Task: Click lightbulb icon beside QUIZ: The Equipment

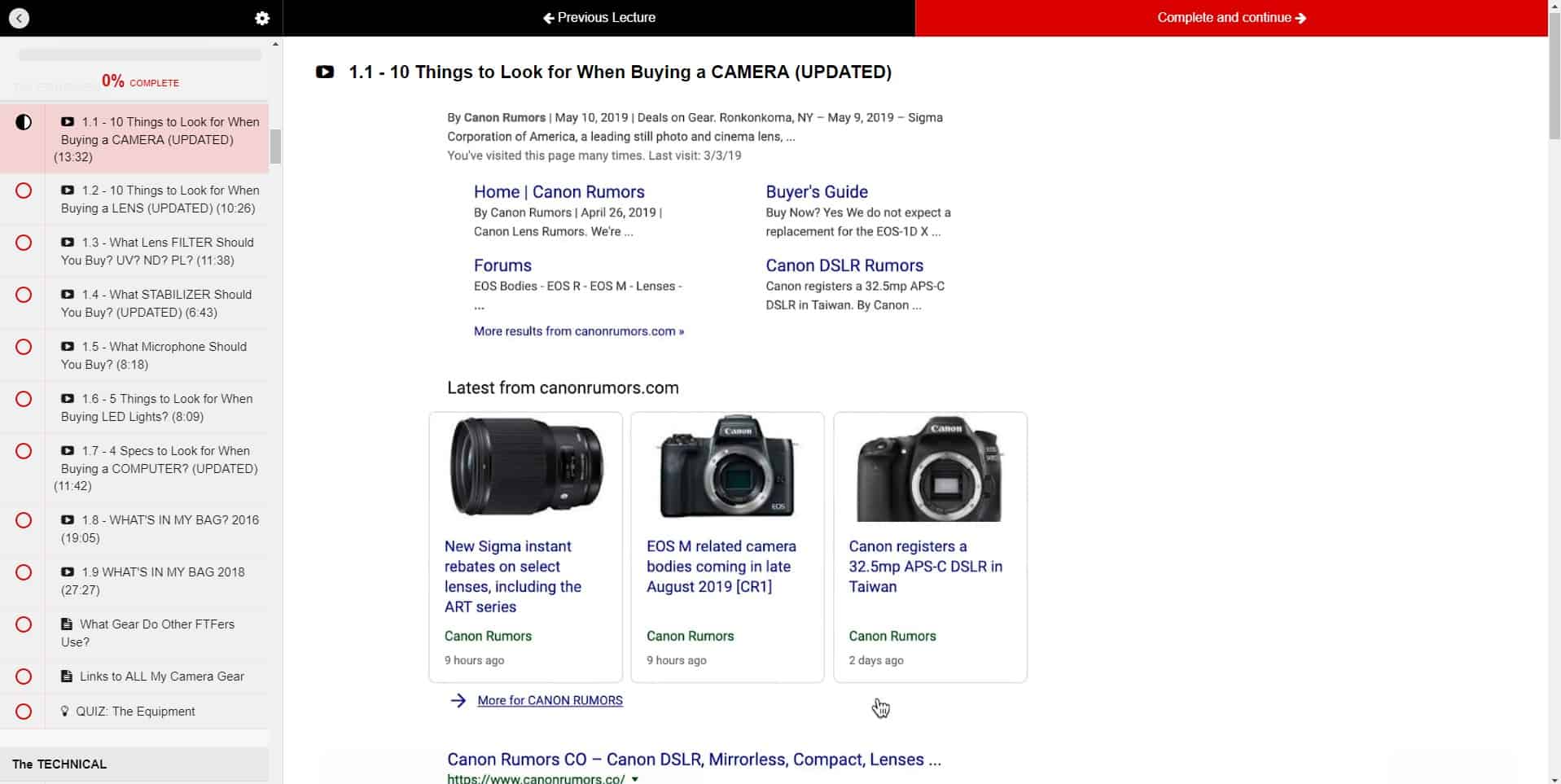Action: coord(65,712)
